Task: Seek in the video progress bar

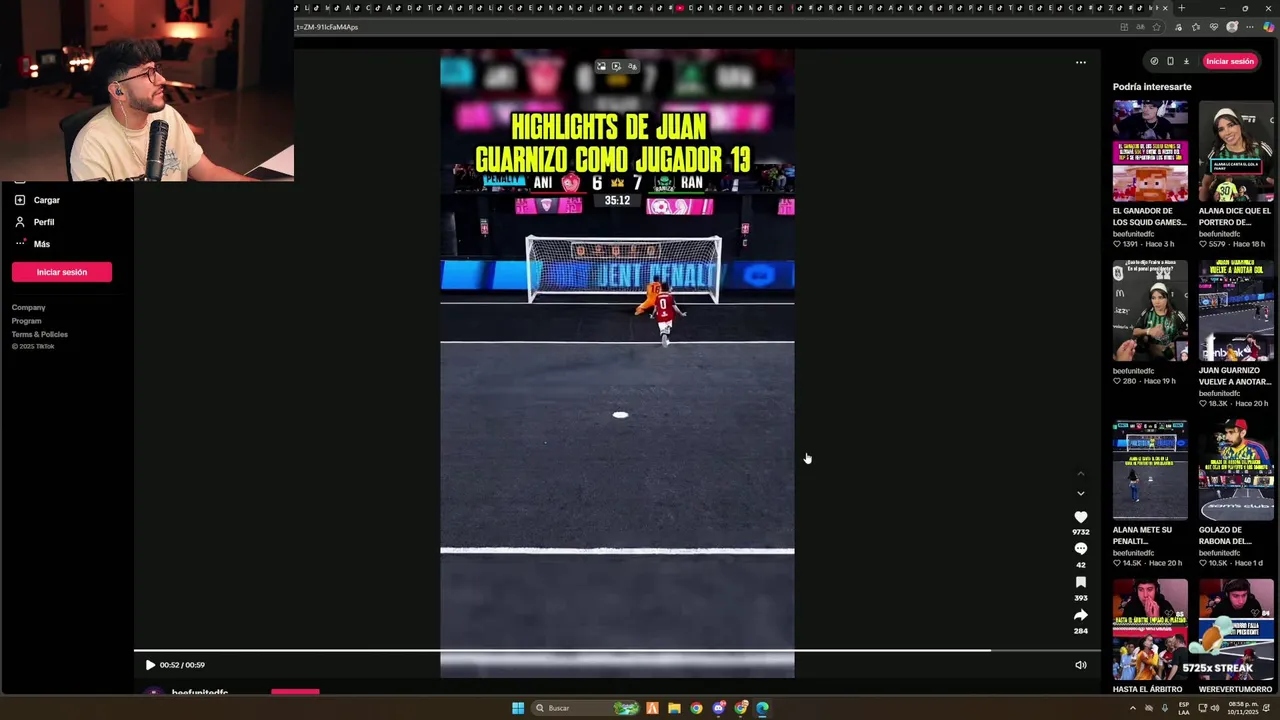Action: click(617, 650)
